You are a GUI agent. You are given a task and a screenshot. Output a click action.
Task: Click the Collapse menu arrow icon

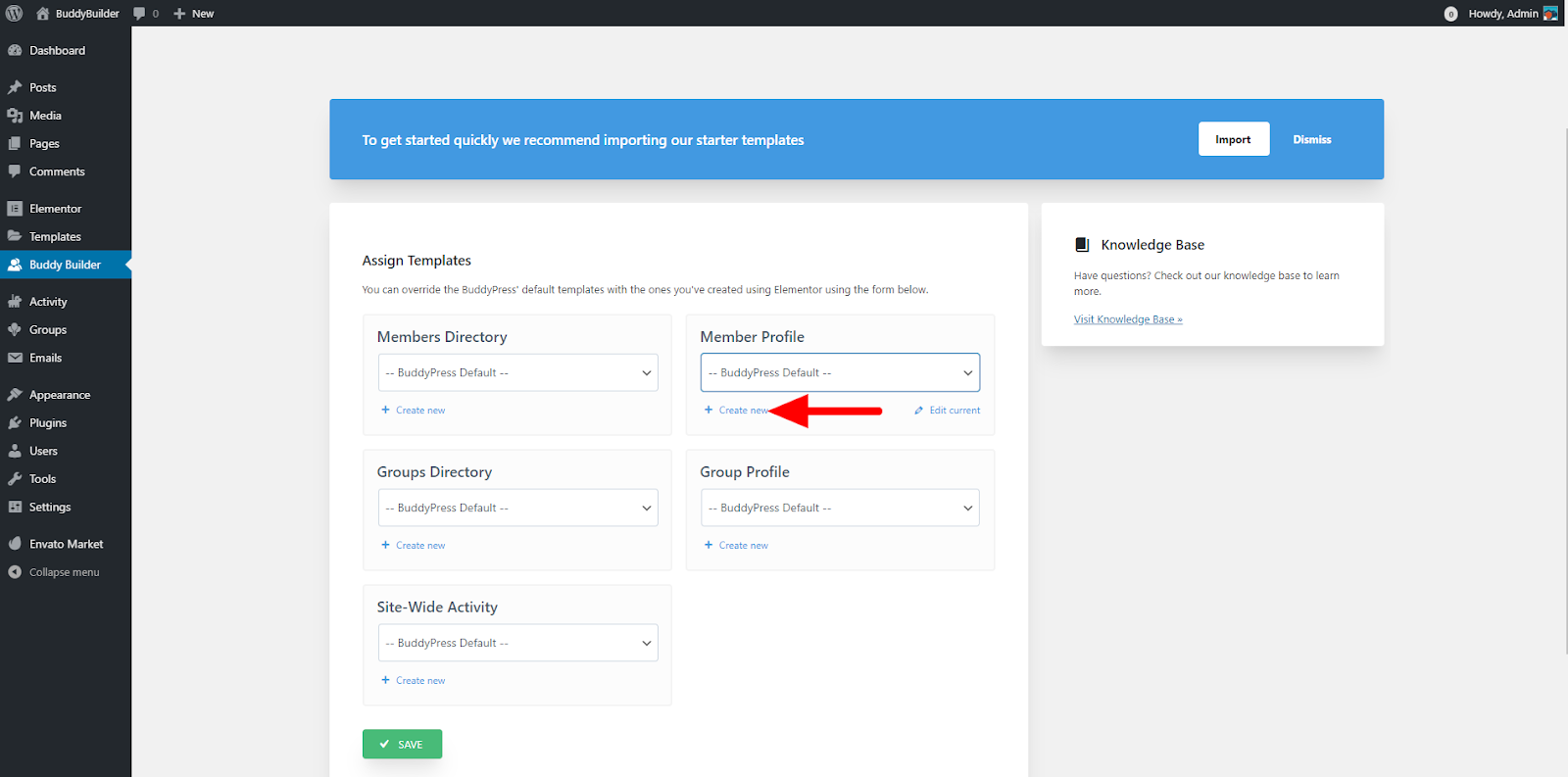(15, 572)
